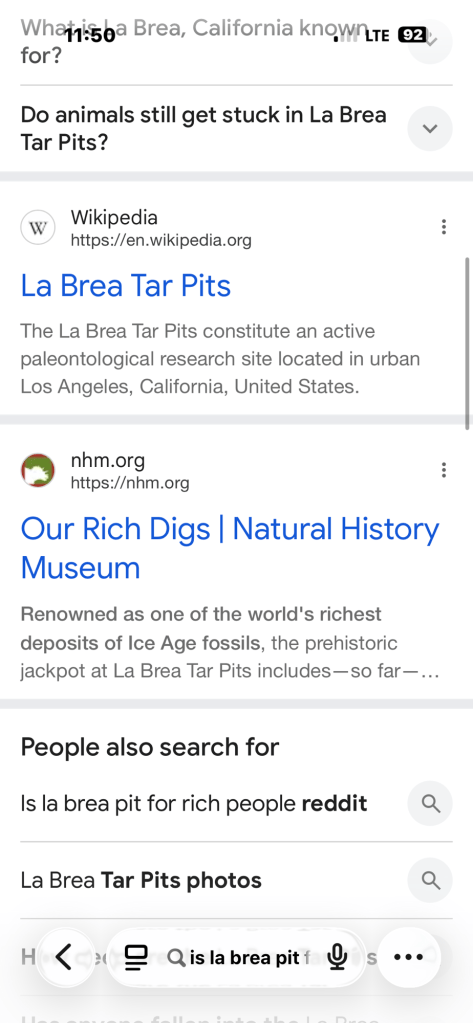Viewport: 473px width, 1023px height.
Task: Tap the nhm.org site favicon
Action: tap(38, 471)
